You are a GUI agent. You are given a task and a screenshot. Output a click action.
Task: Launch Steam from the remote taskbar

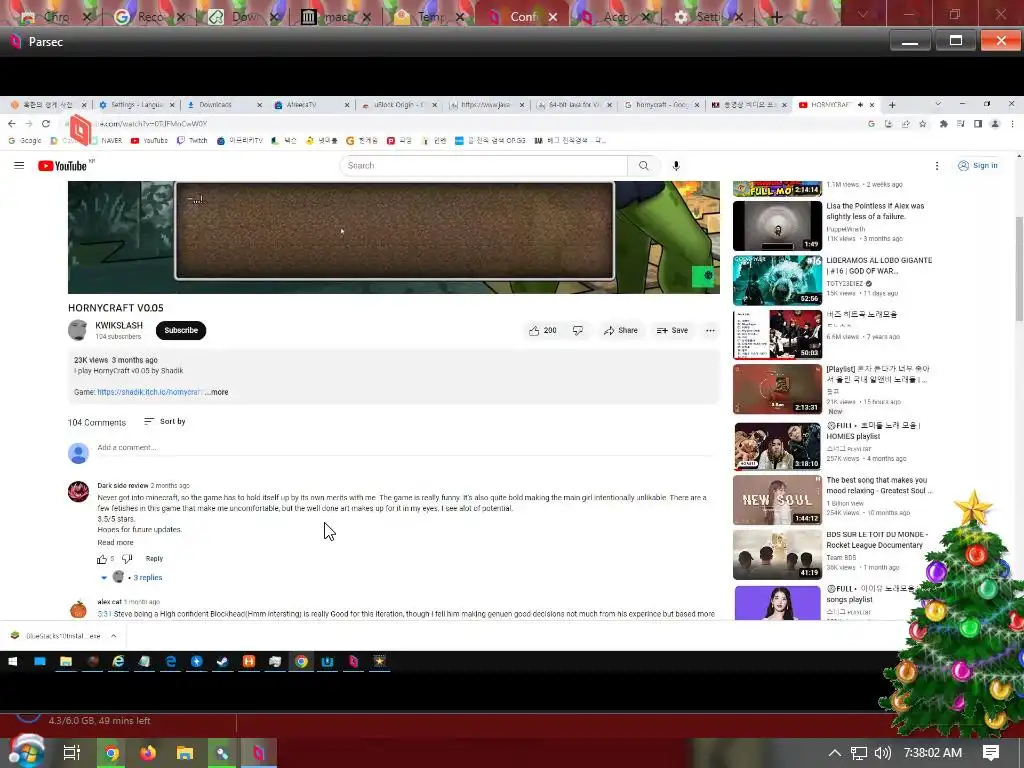(x=223, y=662)
